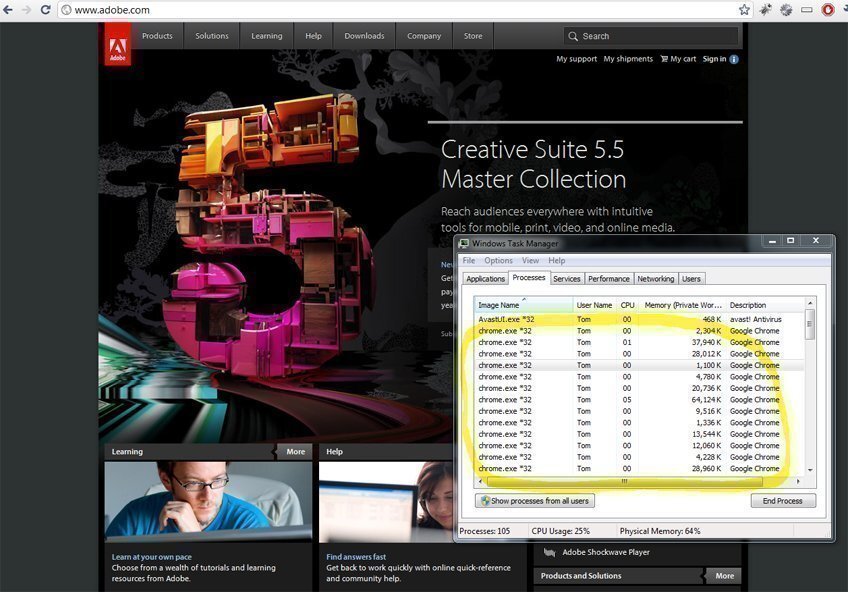The width and height of the screenshot is (848, 592).
Task: Switch to the Networking tab
Action: coord(655,278)
